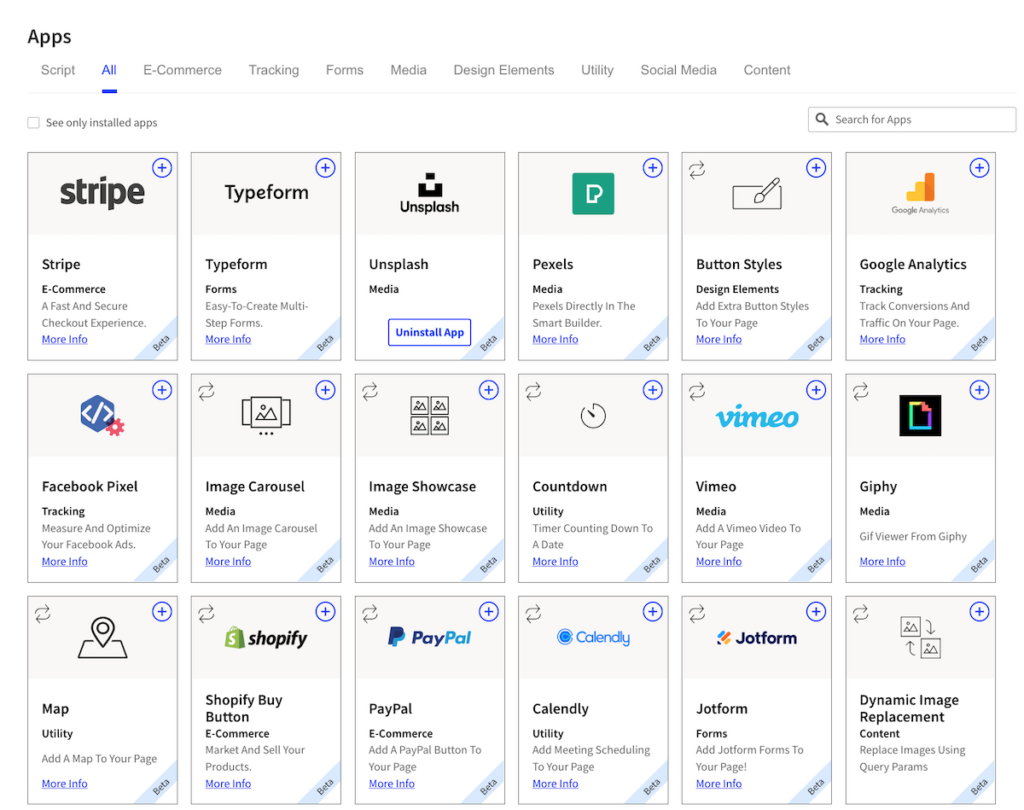Open More Info for Facebook Pixel
Viewport: 1024px width, 810px height.
click(x=65, y=561)
